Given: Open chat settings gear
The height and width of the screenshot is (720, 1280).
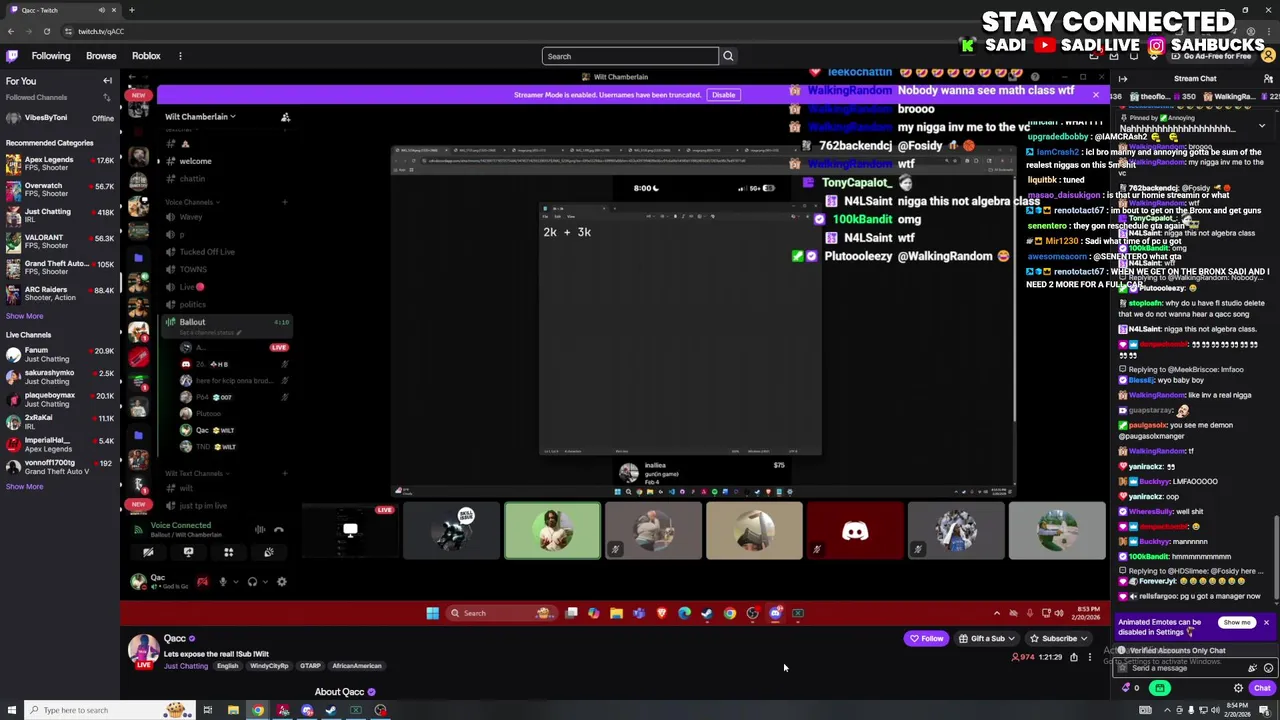Looking at the screenshot, I should pos(1238,688).
